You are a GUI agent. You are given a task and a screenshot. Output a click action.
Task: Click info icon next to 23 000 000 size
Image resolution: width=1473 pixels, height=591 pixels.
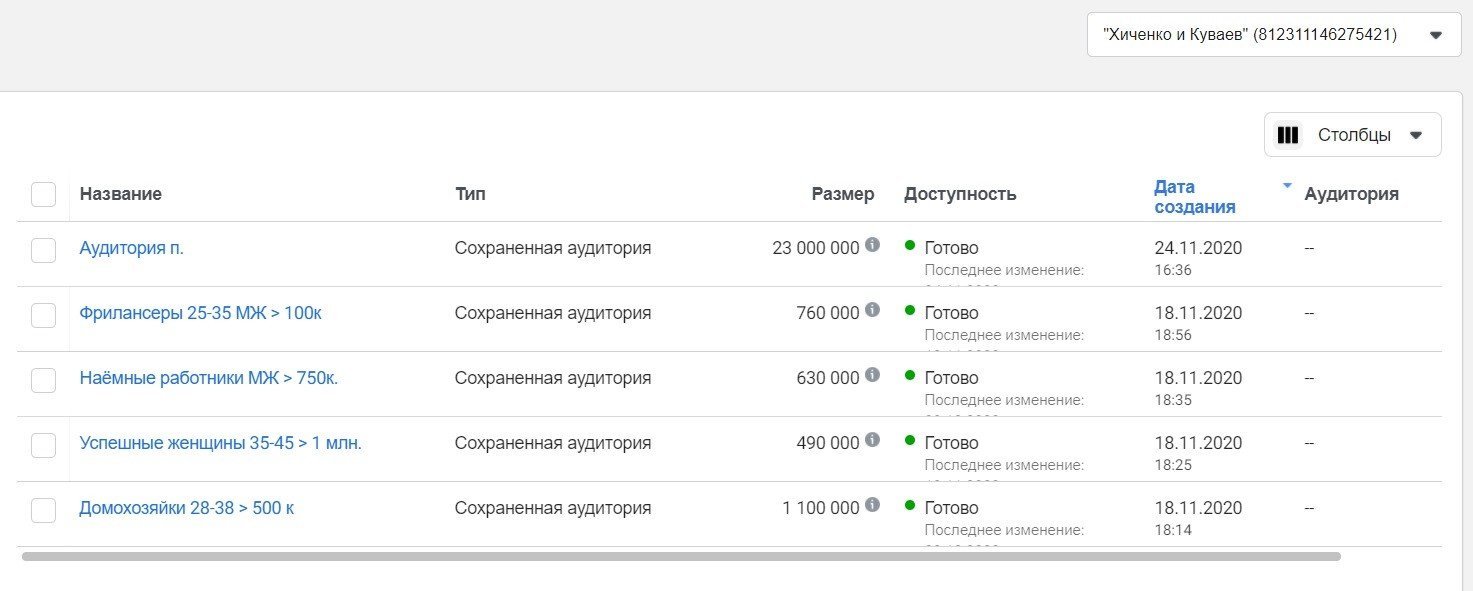(x=872, y=245)
